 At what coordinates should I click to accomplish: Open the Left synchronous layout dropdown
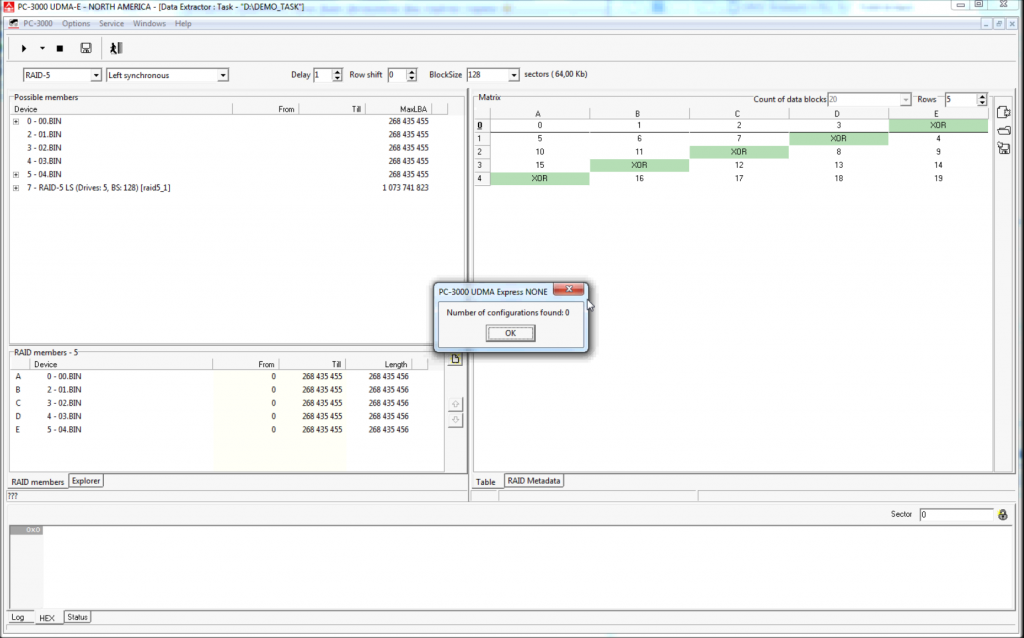pyautogui.click(x=223, y=75)
